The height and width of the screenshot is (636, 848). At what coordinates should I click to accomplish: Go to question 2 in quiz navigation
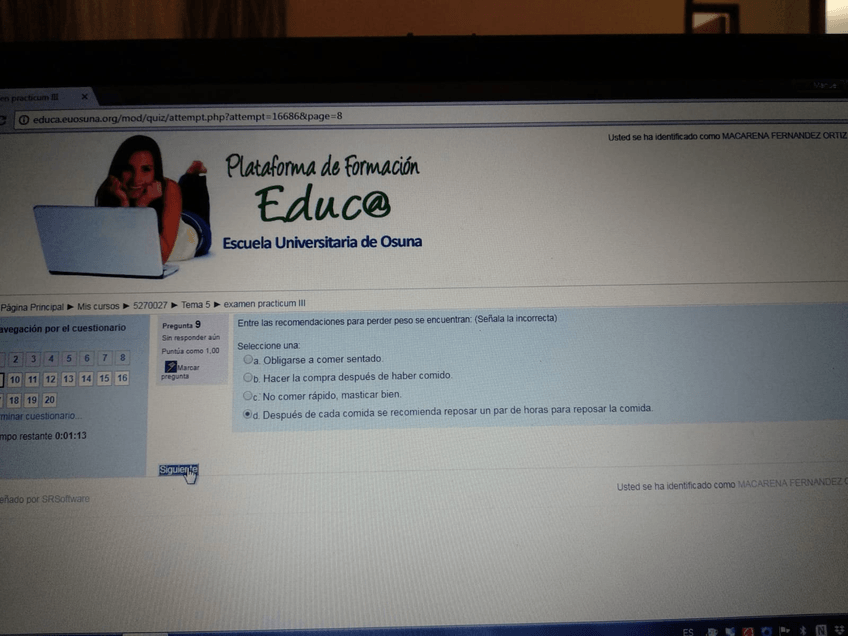(x=16, y=359)
